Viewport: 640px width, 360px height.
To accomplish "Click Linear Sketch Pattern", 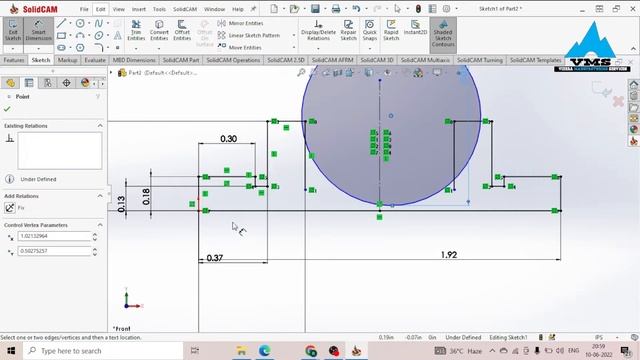I will pyautogui.click(x=249, y=36).
